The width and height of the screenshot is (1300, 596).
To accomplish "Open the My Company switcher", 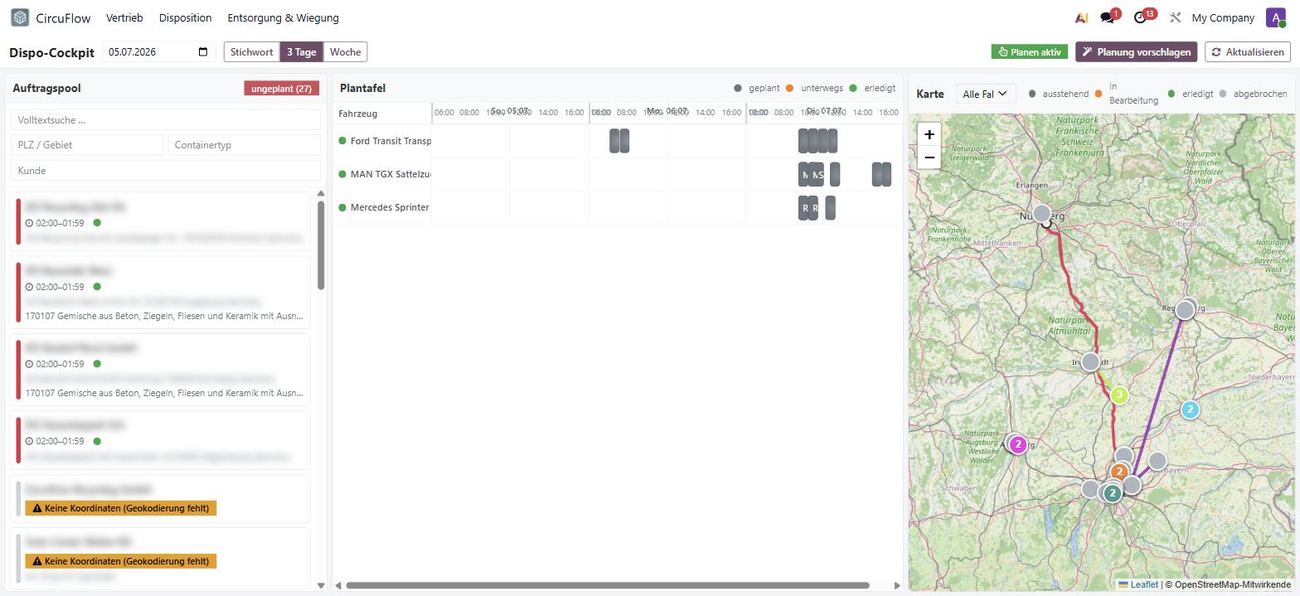I will tap(1223, 18).
